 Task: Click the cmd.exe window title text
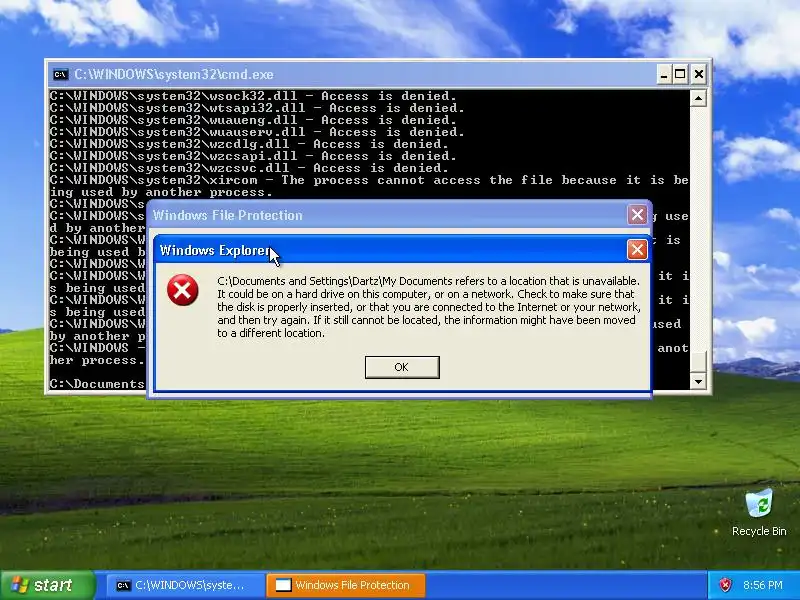pyautogui.click(x=174, y=74)
